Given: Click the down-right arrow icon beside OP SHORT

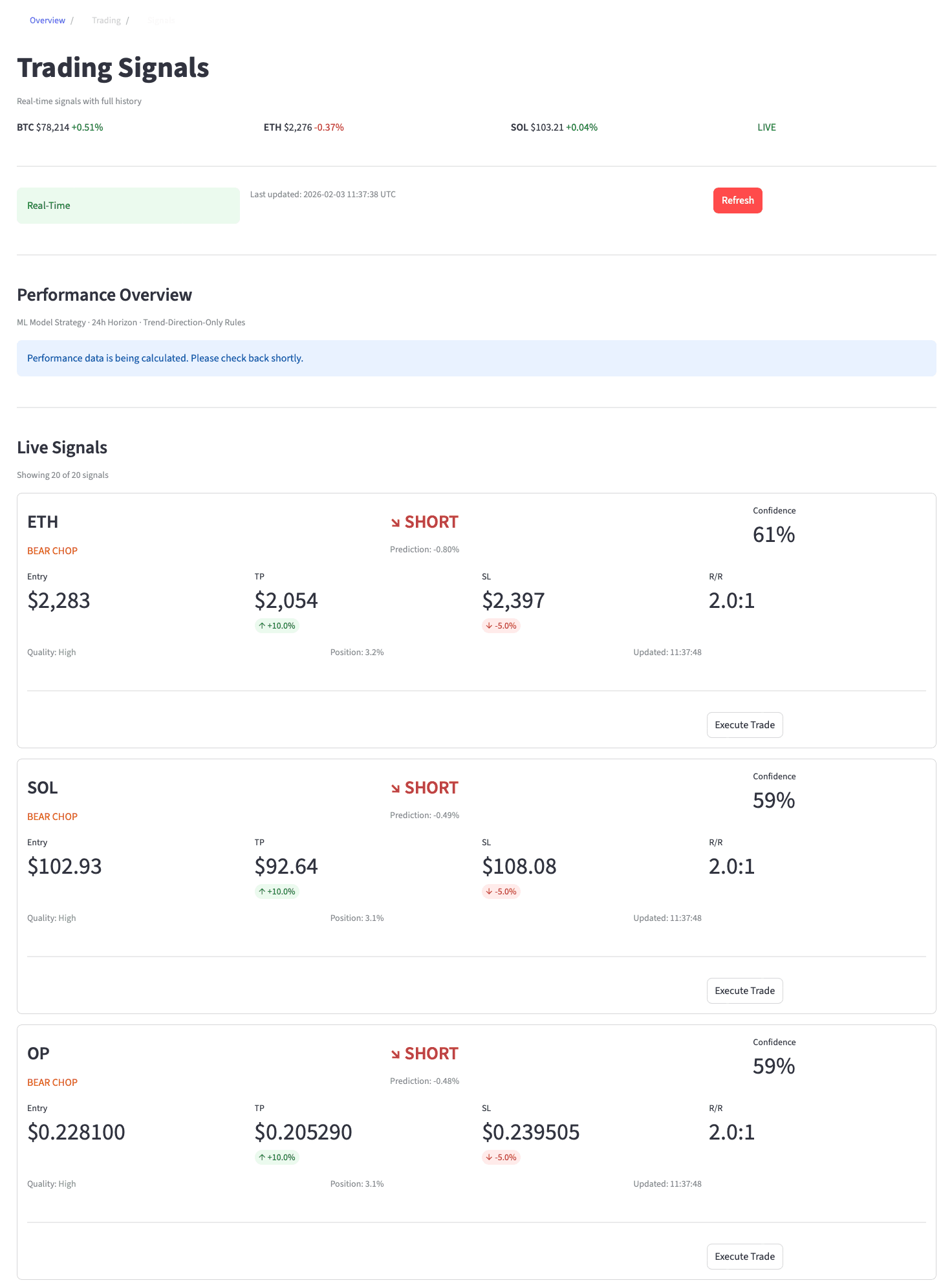Looking at the screenshot, I should coord(395,1054).
